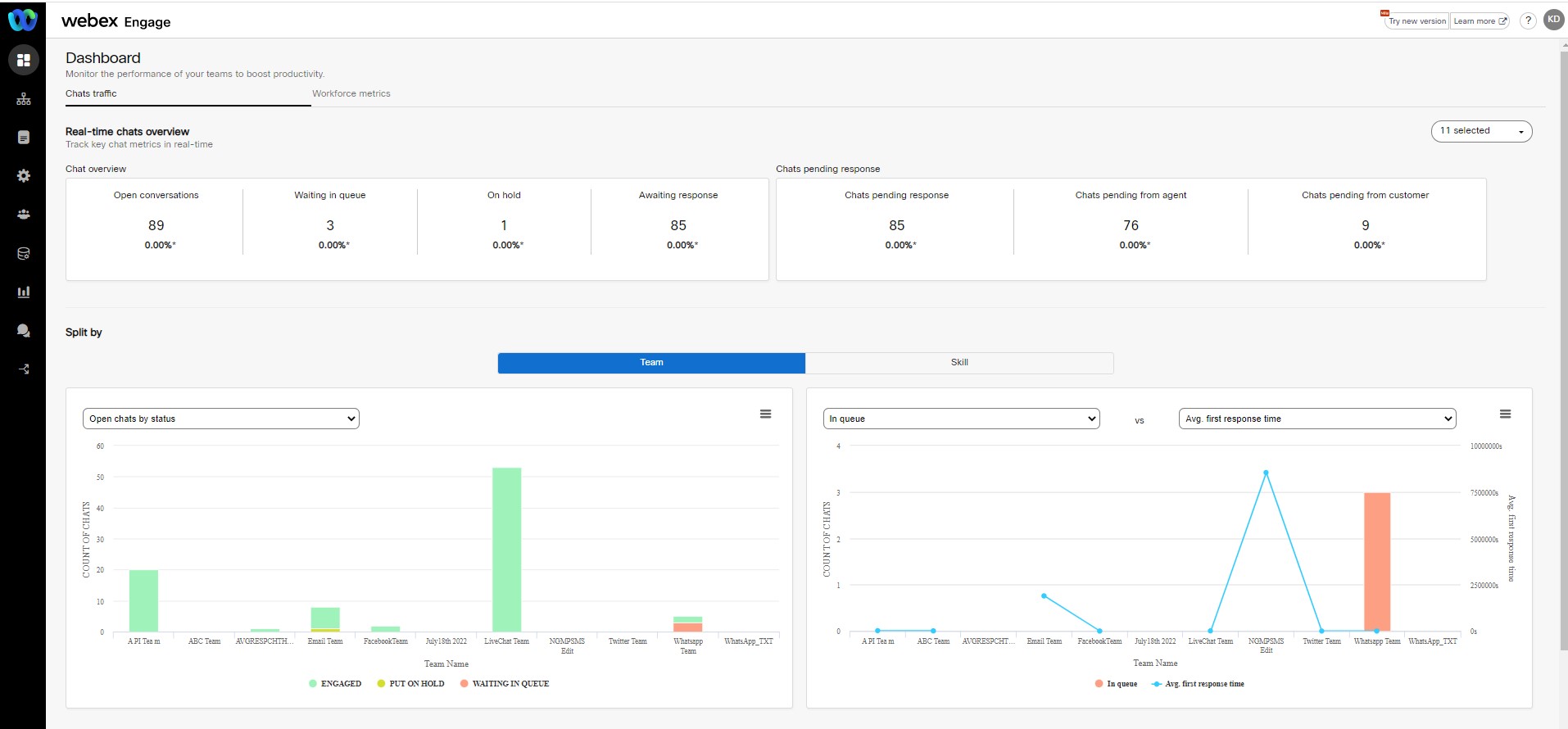Toggle the PUT ON HOLD legend item
Image resolution: width=1568 pixels, height=729 pixels.
[x=410, y=684]
